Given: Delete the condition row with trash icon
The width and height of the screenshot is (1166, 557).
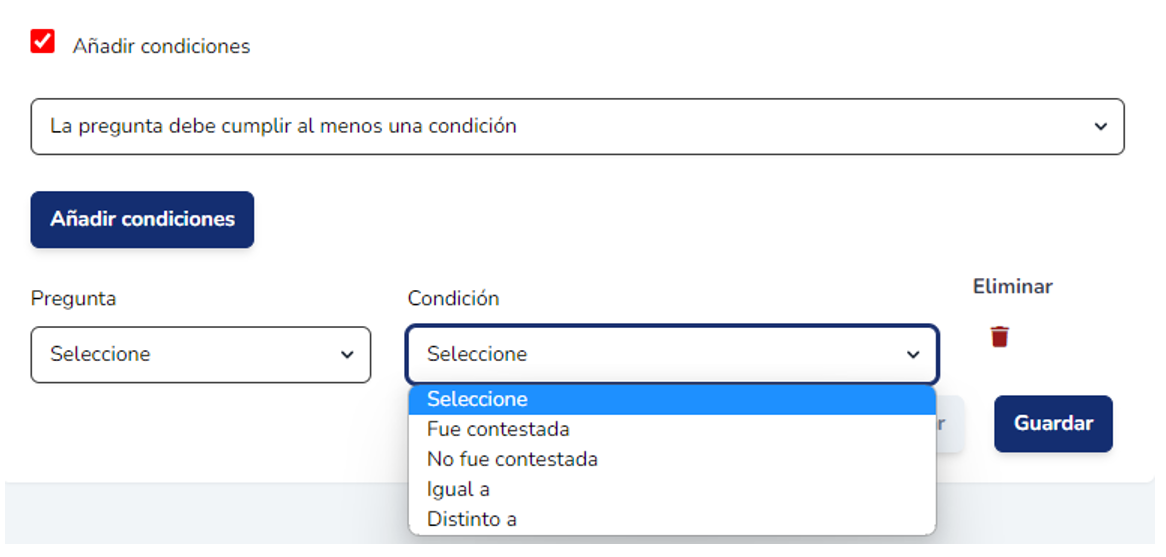Looking at the screenshot, I should [x=999, y=337].
